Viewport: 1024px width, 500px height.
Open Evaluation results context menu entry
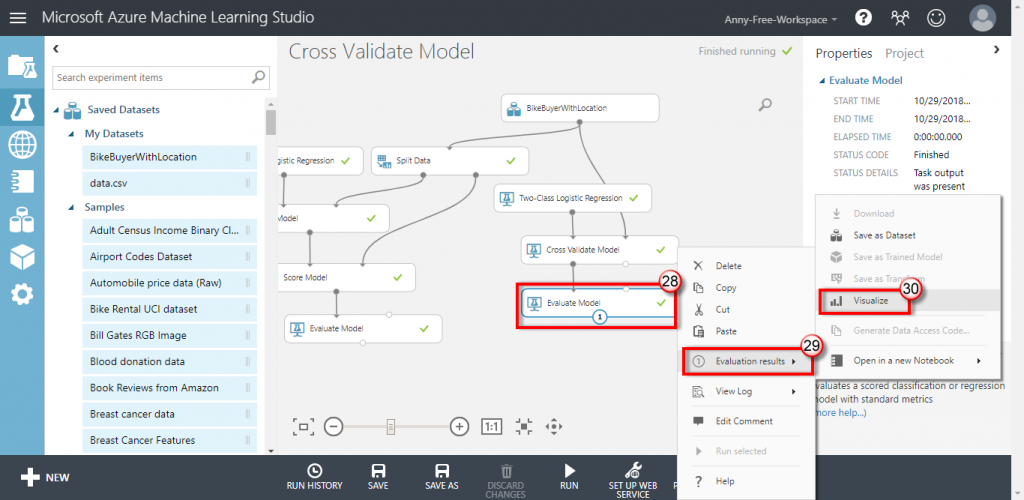point(746,361)
